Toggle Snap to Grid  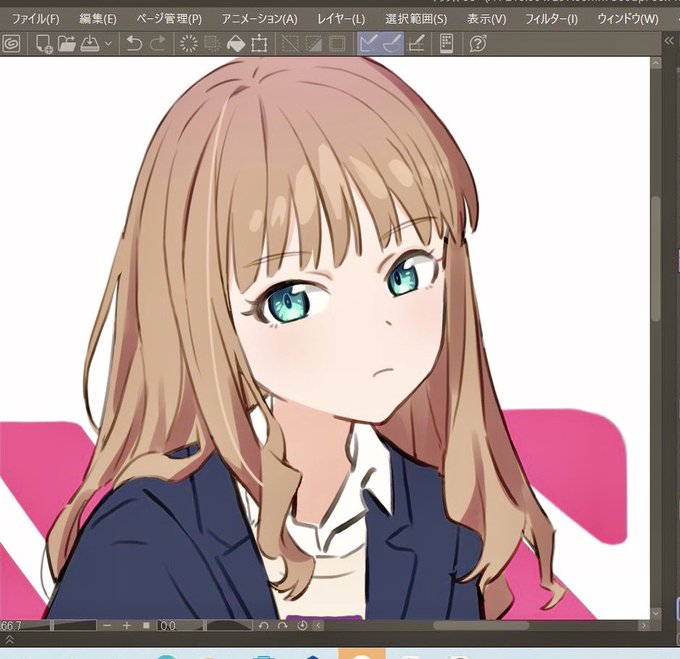coord(416,44)
